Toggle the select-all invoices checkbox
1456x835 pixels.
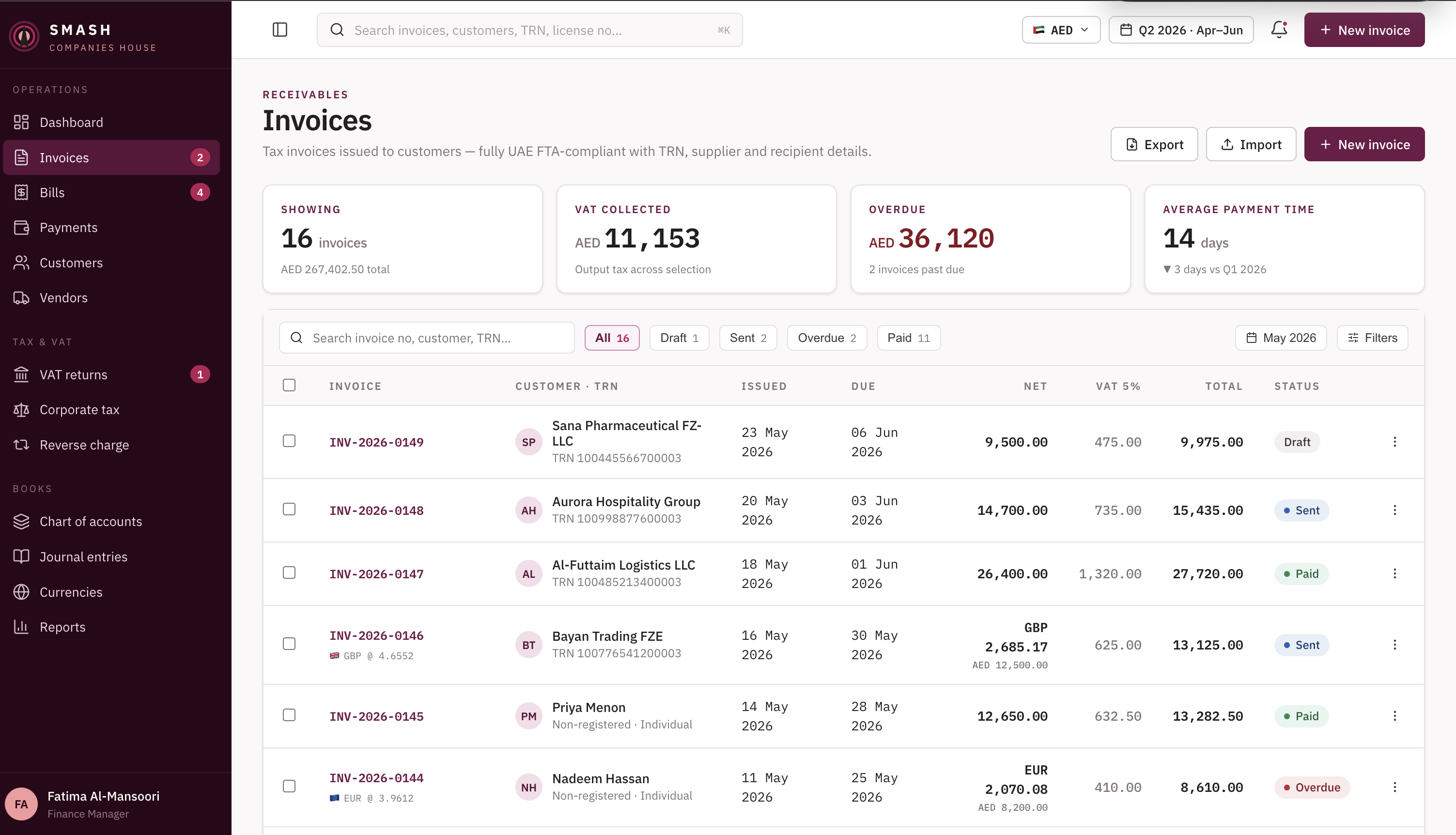289,386
